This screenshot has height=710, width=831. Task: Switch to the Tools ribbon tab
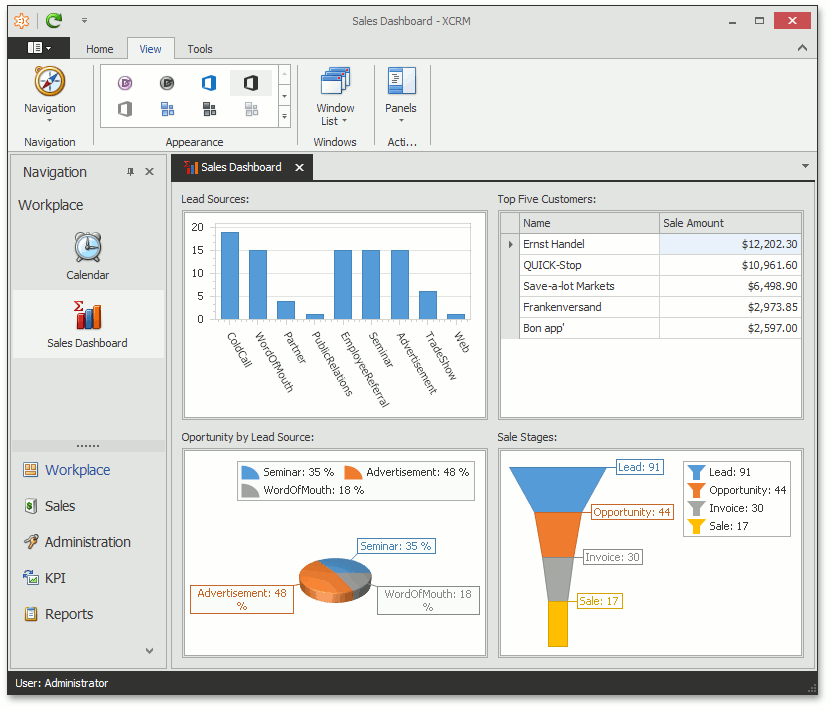click(x=200, y=49)
